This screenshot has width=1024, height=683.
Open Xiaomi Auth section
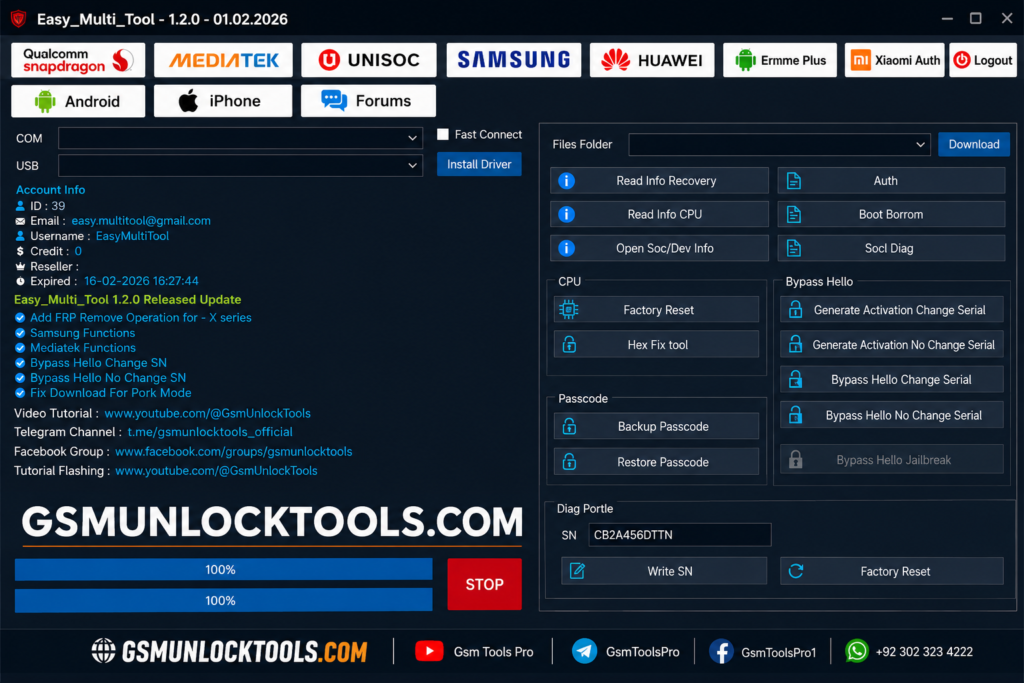[x=895, y=60]
